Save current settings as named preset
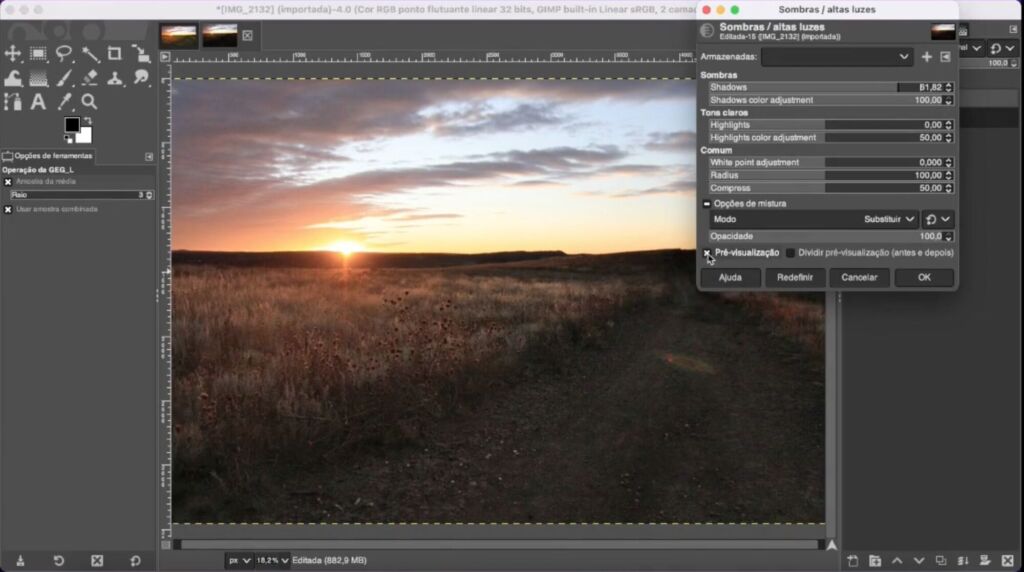This screenshot has width=1024, height=572. pyautogui.click(x=926, y=57)
